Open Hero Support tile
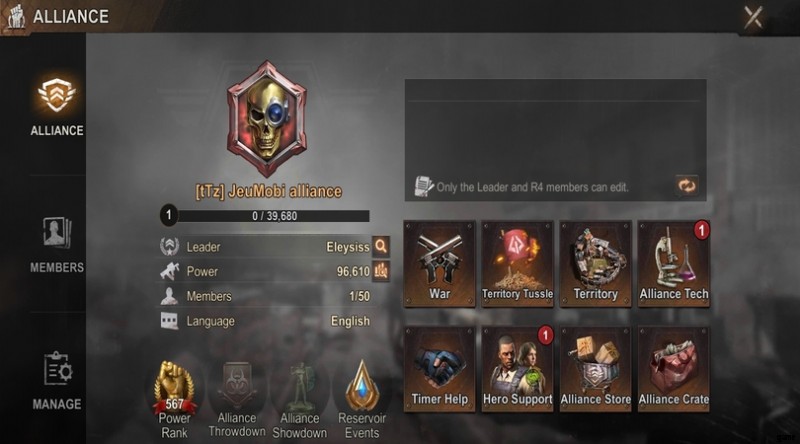This screenshot has width=800, height=444. pos(517,369)
